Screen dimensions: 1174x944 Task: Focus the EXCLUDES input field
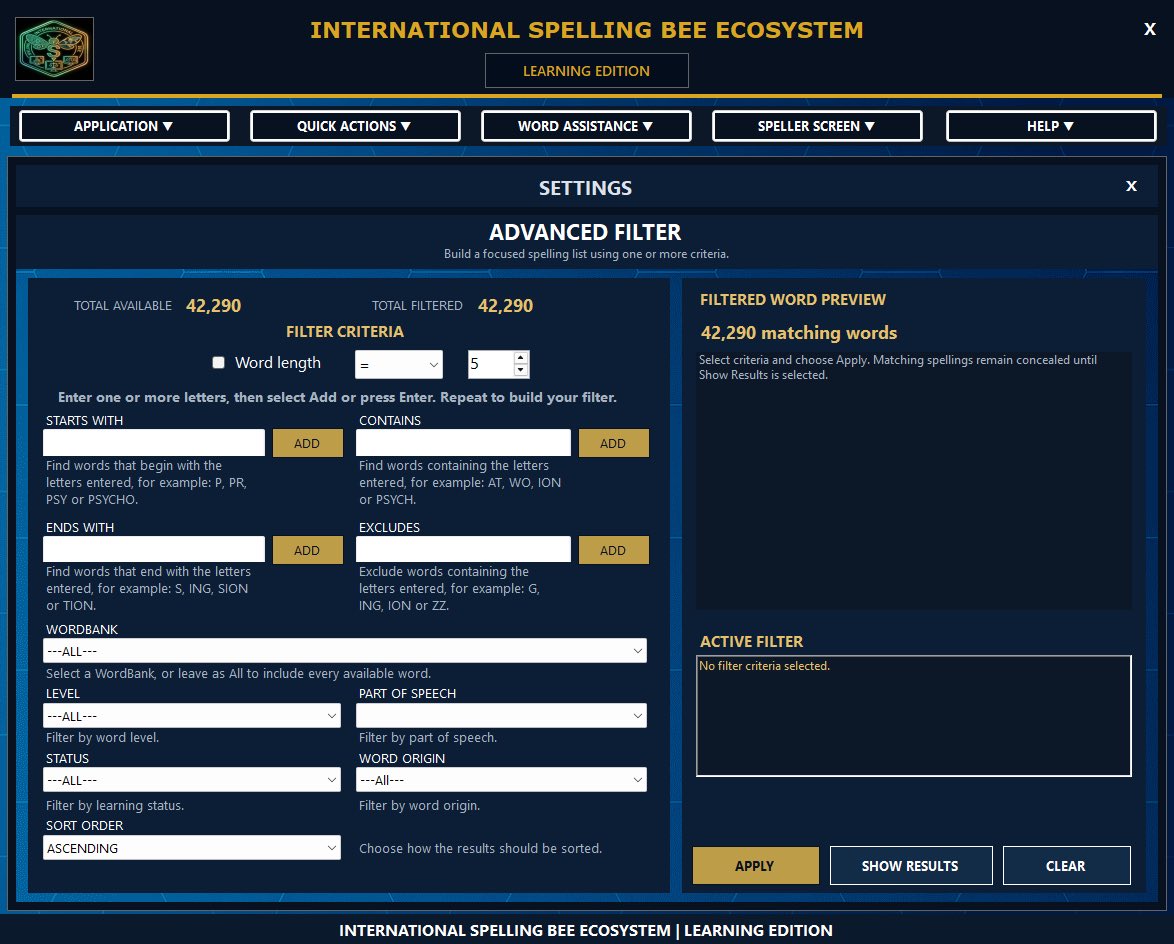463,549
